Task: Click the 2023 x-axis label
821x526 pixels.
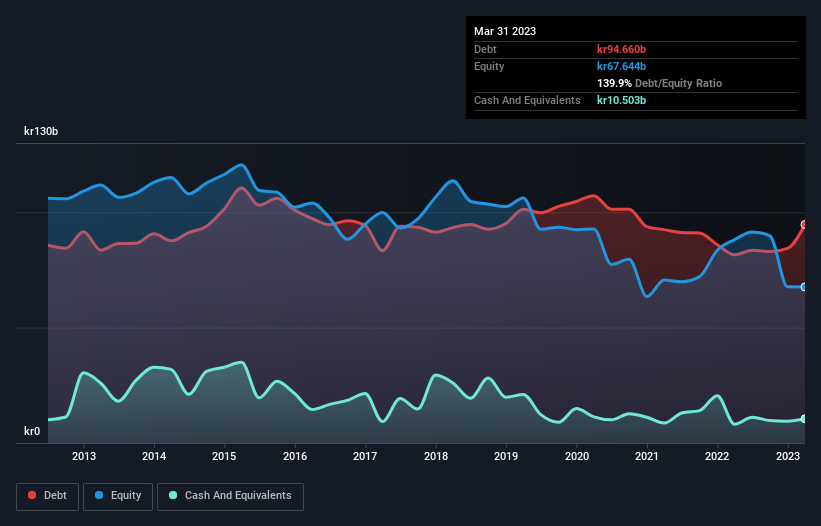Action: tap(787, 456)
